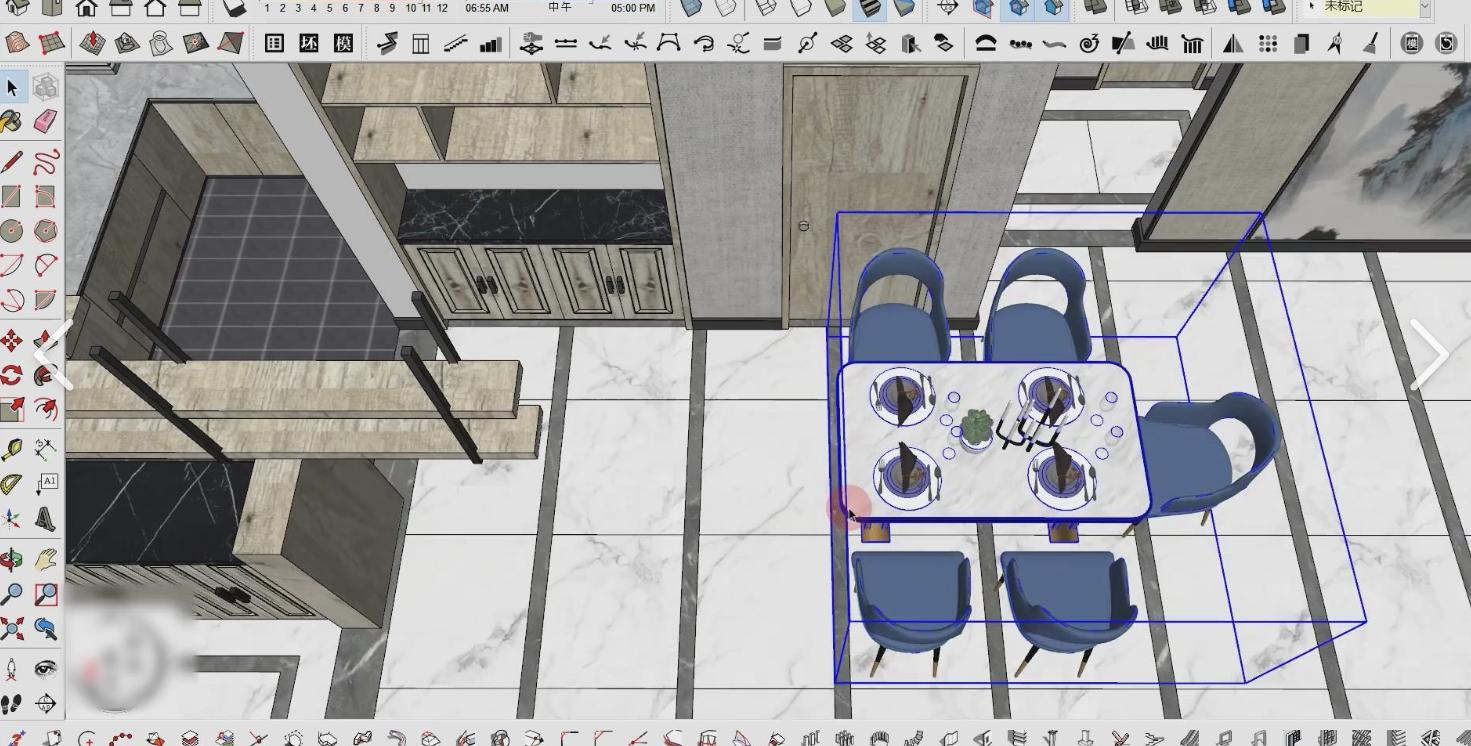Viewport: 1471px width, 746px height.
Task: Choose the Move tool
Action: [x=12, y=342]
